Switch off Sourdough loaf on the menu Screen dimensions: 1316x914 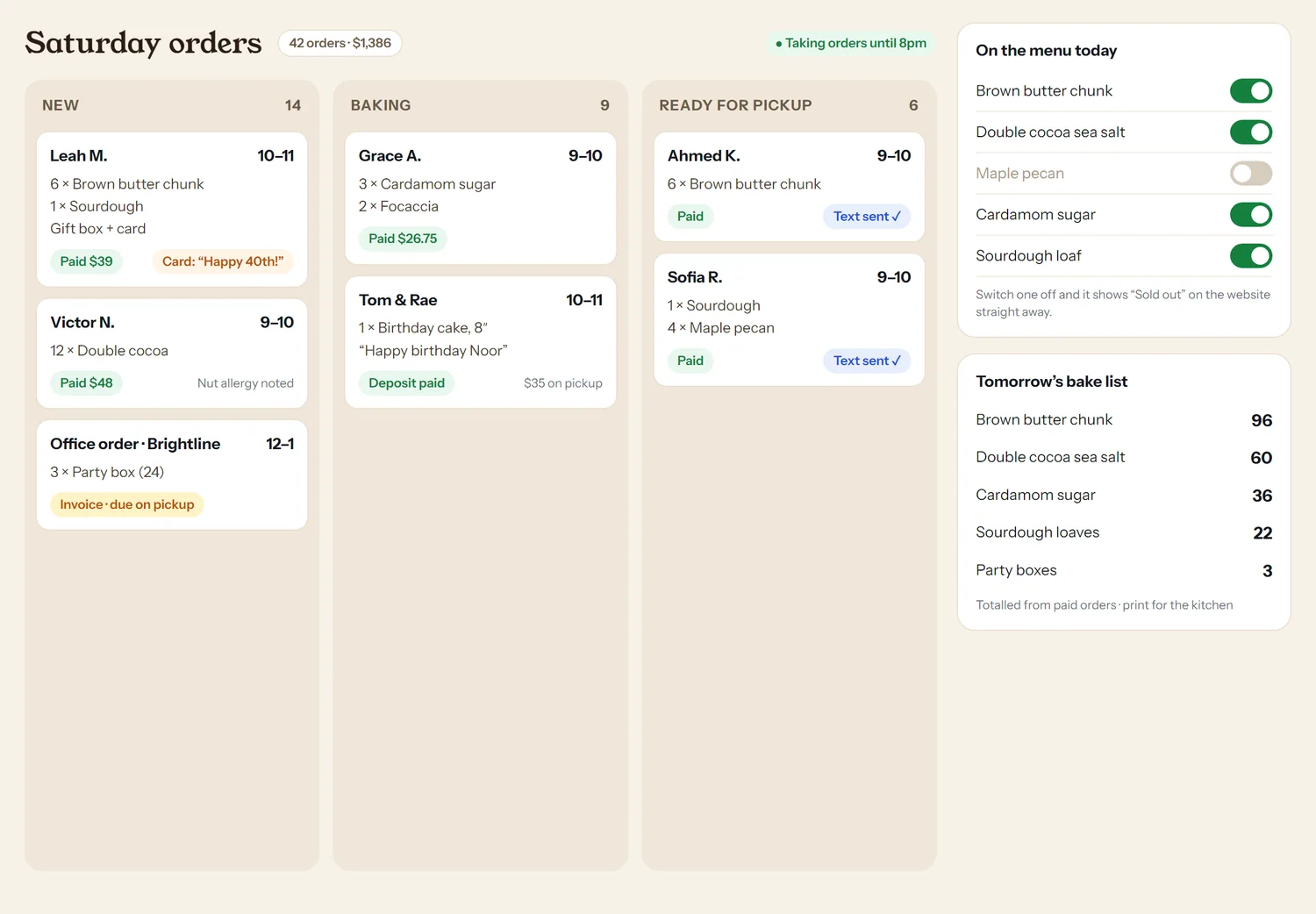pyautogui.click(x=1251, y=256)
